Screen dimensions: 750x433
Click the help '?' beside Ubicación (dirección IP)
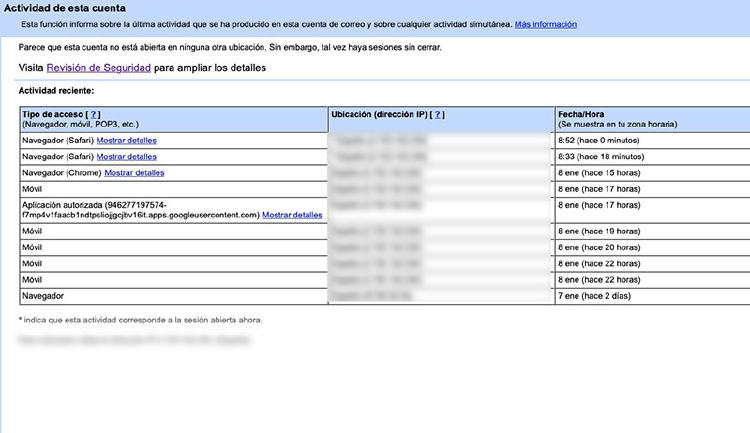[x=440, y=115]
